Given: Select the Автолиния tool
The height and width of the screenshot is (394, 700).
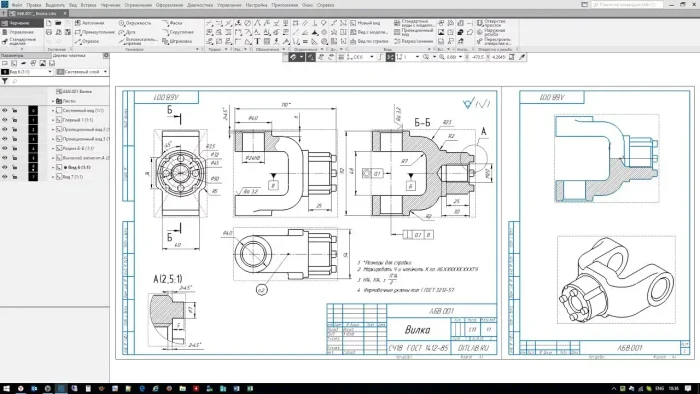Looking at the screenshot, I should click(90, 23).
